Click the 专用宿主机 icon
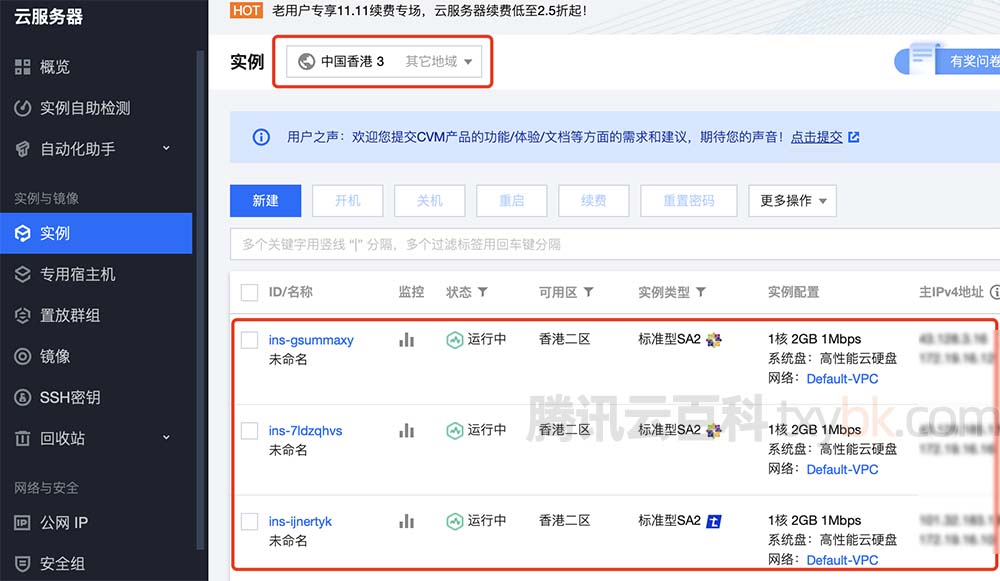Screen dimensions: 1000x581 tap(22, 274)
